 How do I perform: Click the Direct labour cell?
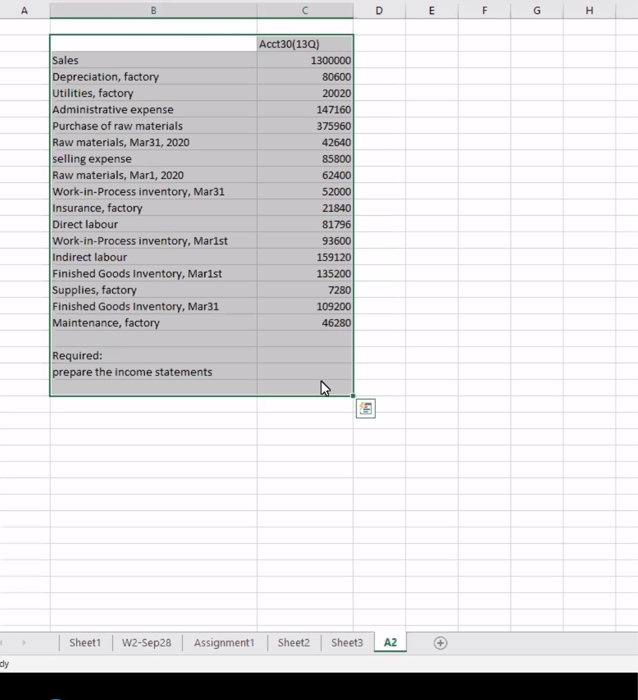(154, 224)
